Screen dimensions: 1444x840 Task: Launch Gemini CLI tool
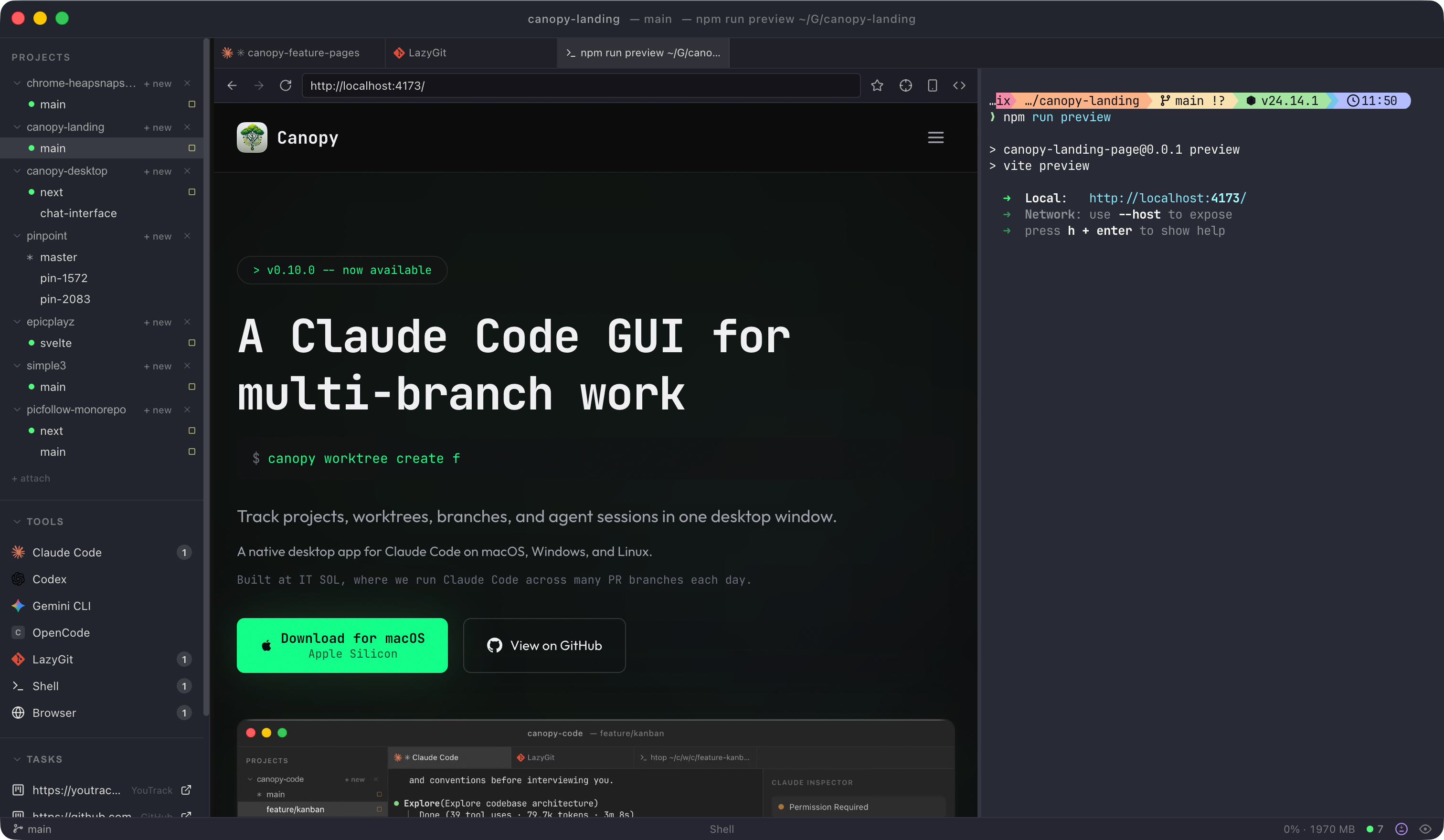(61, 606)
